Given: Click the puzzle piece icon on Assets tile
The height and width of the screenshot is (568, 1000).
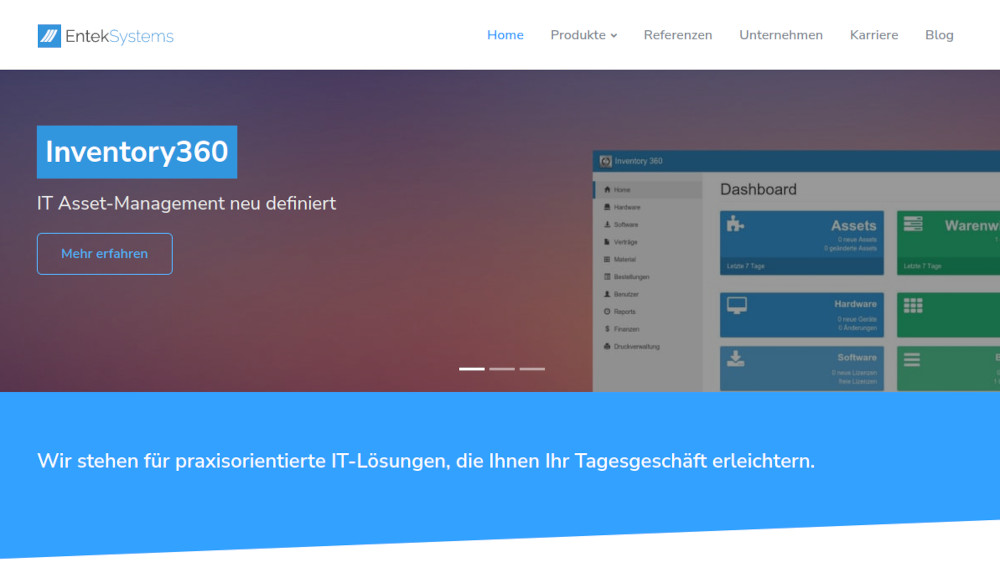Looking at the screenshot, I should tap(735, 225).
